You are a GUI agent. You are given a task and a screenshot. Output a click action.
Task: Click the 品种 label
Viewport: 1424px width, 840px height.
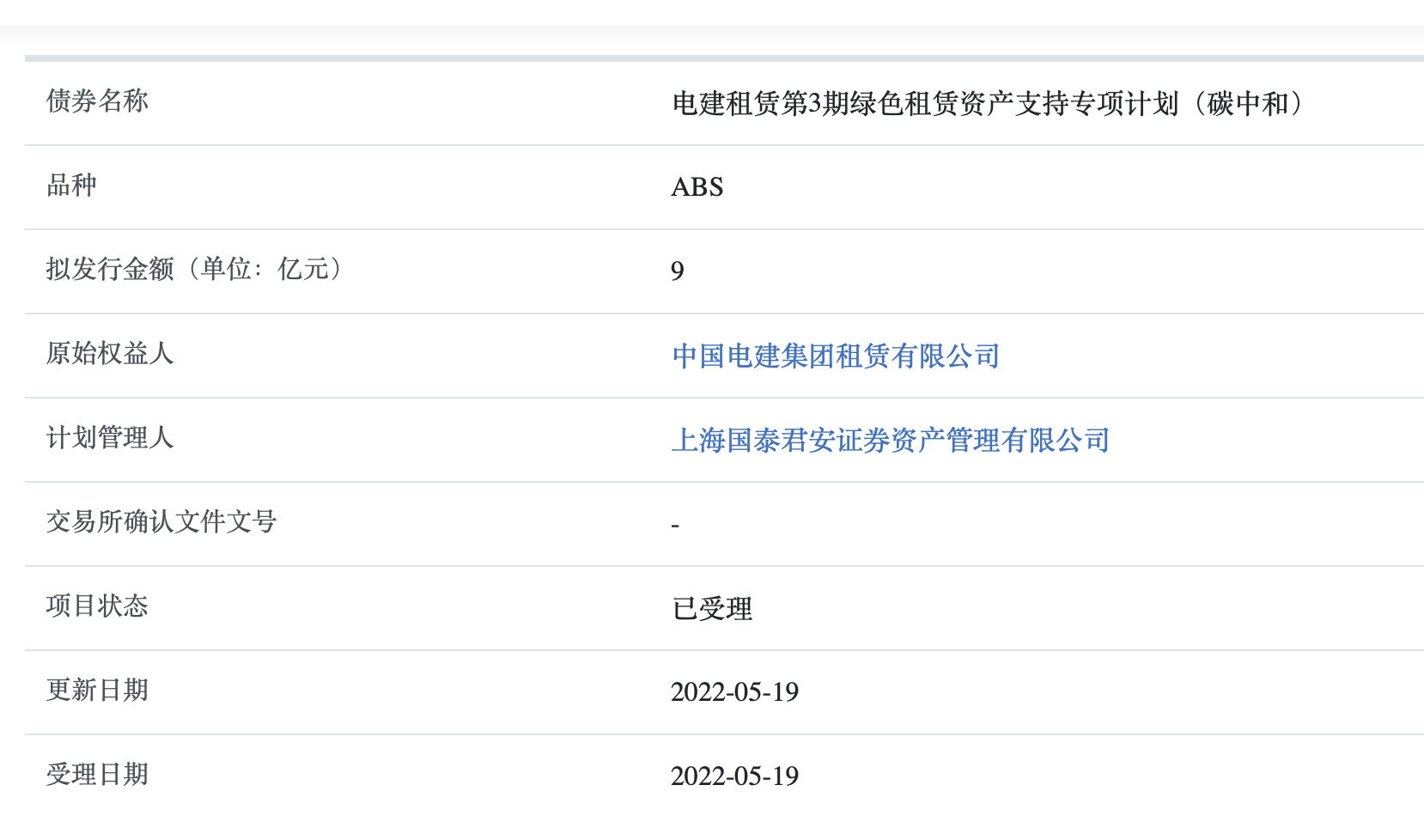coord(71,185)
